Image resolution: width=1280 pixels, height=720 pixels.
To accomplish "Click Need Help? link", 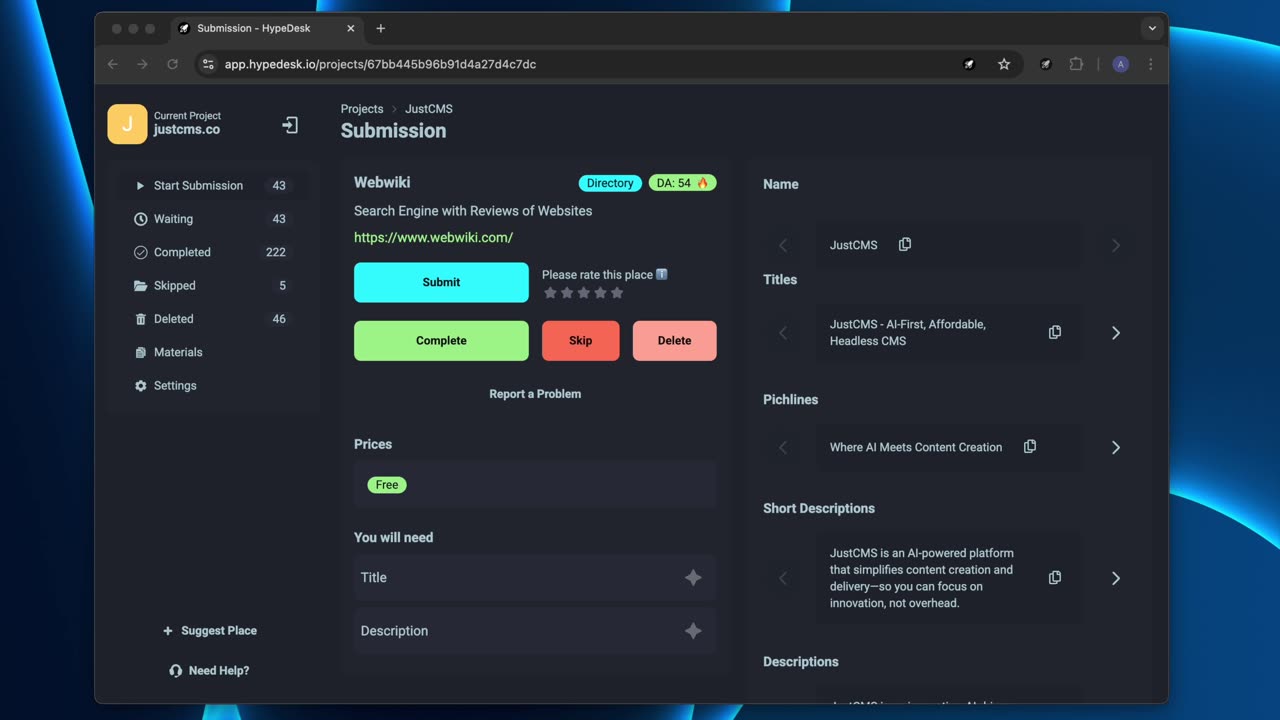I will coord(210,671).
